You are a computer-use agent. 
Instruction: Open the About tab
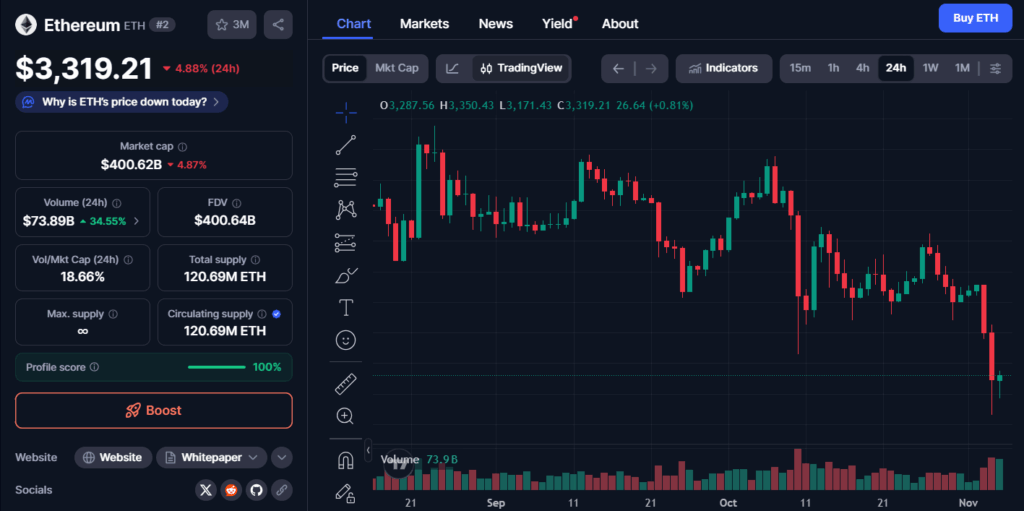point(620,24)
